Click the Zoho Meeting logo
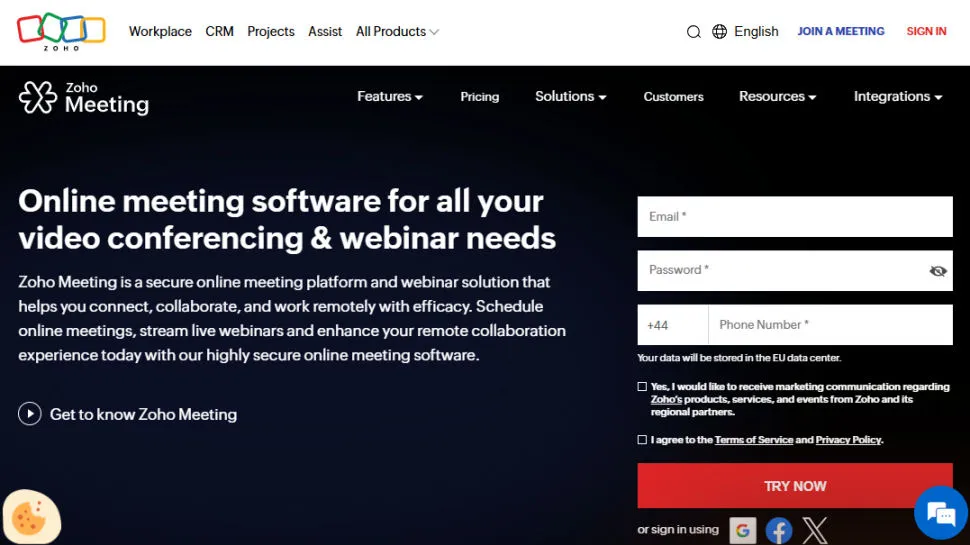Image resolution: width=970 pixels, height=545 pixels. click(84, 98)
